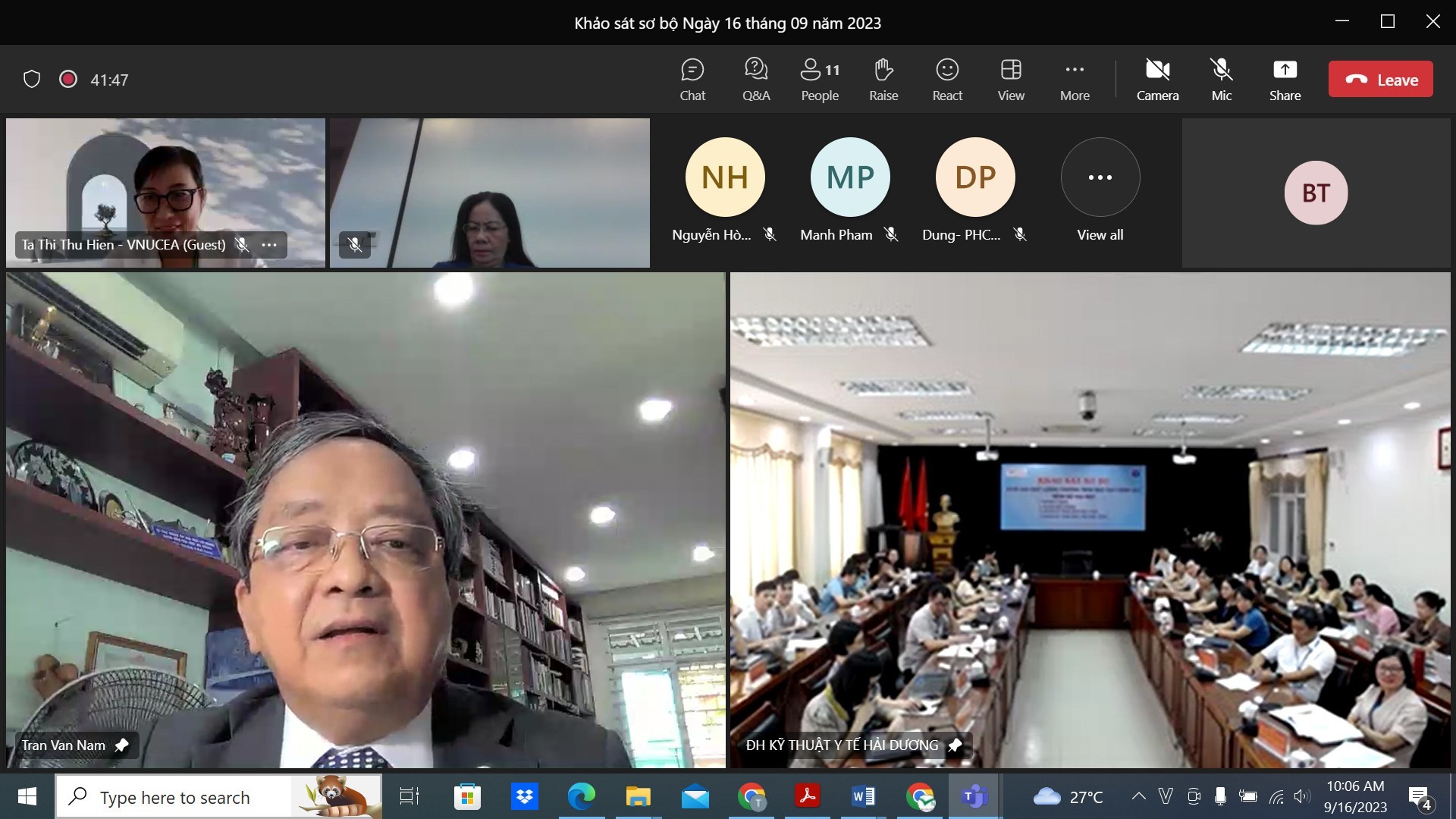Screen dimensions: 1456x819
Task: Raise your hand in meeting
Action: 883,79
